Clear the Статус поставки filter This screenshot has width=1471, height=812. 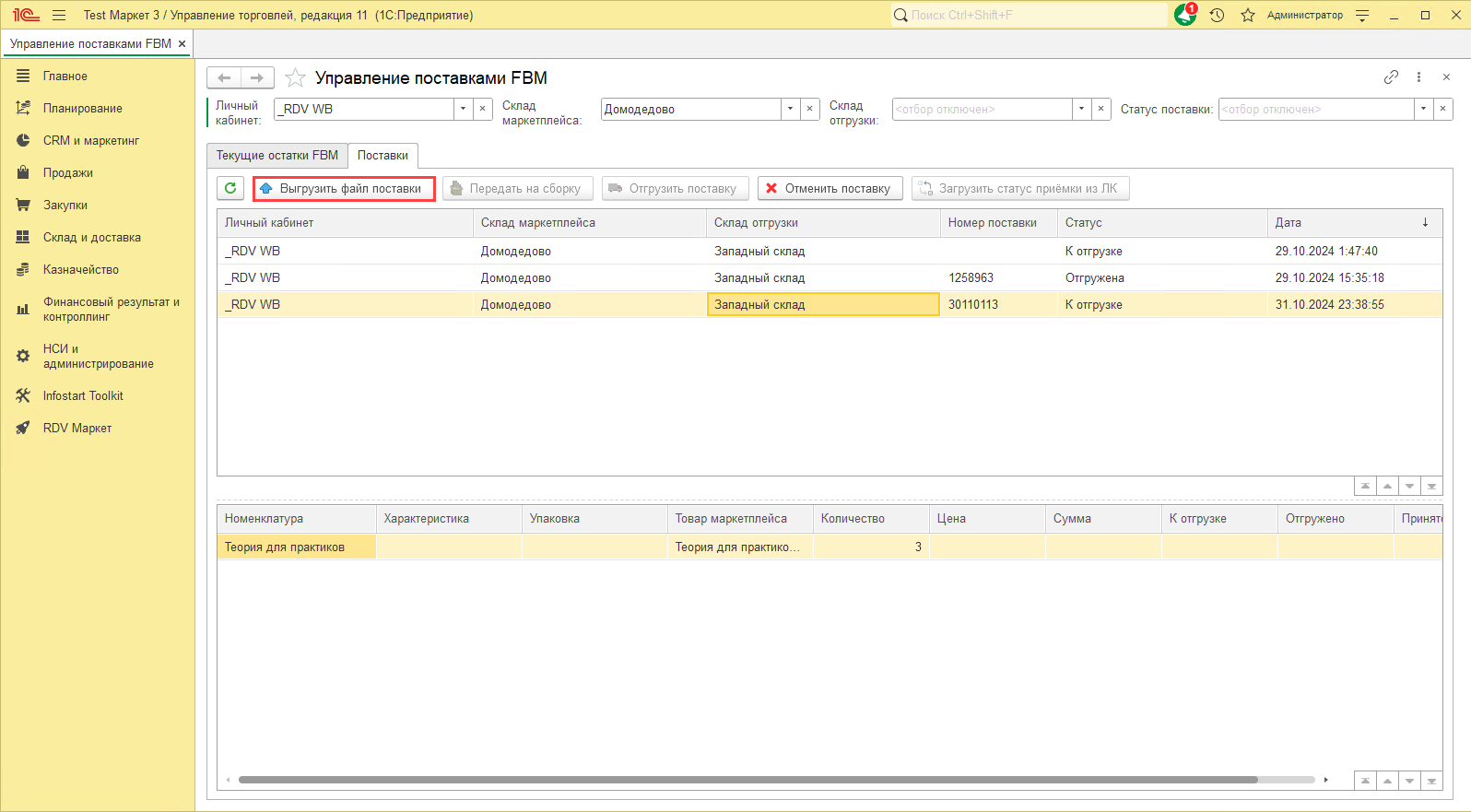[x=1443, y=109]
